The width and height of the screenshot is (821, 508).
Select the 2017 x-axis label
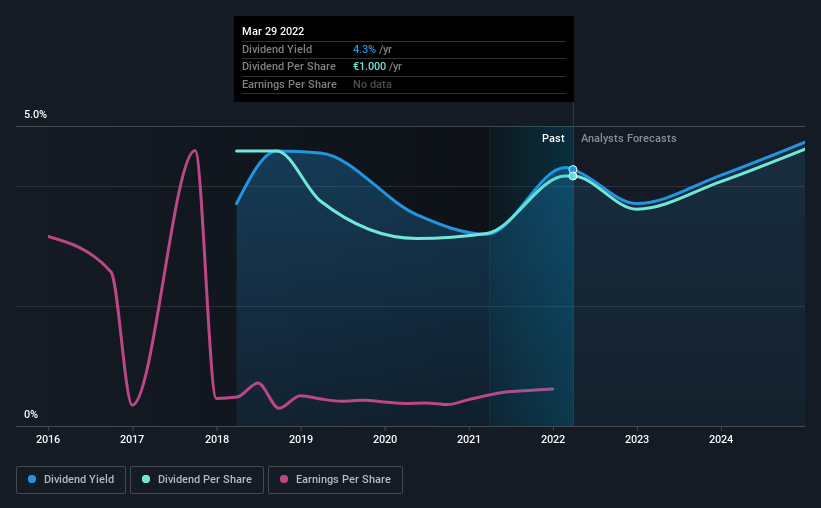pyautogui.click(x=132, y=439)
